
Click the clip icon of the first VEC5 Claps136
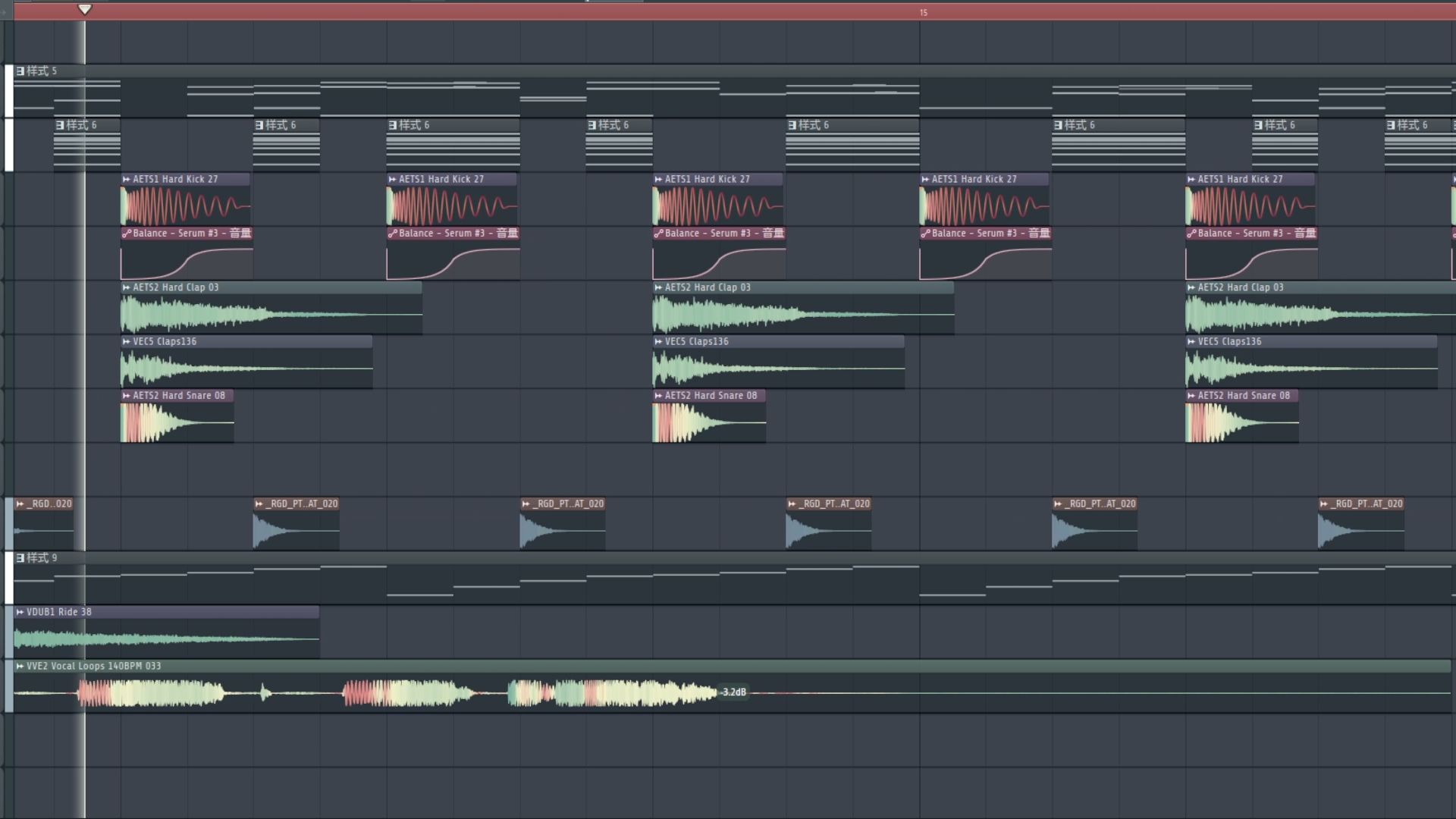point(127,342)
